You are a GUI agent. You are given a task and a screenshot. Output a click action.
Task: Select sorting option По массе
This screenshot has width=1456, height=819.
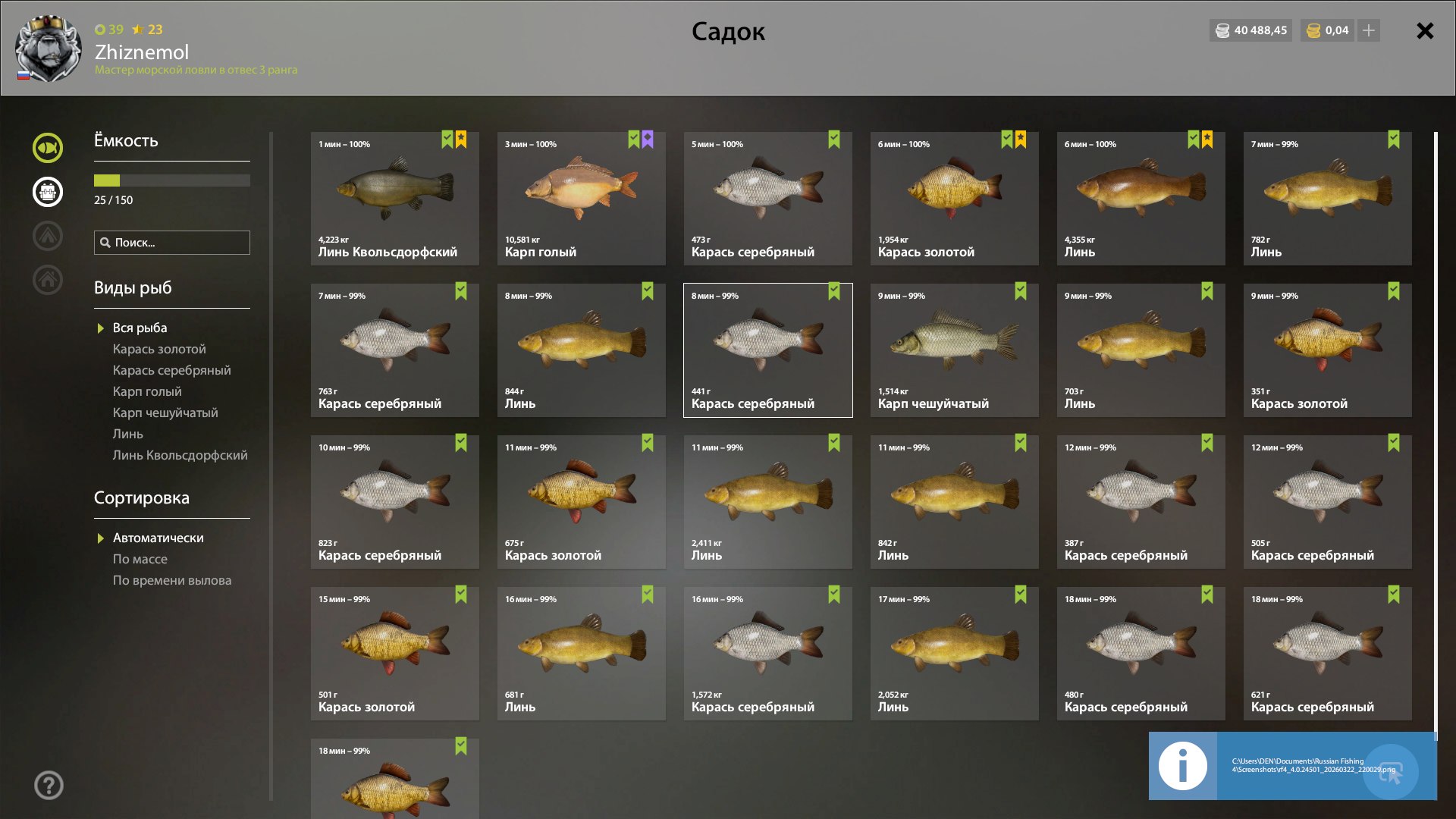140,559
